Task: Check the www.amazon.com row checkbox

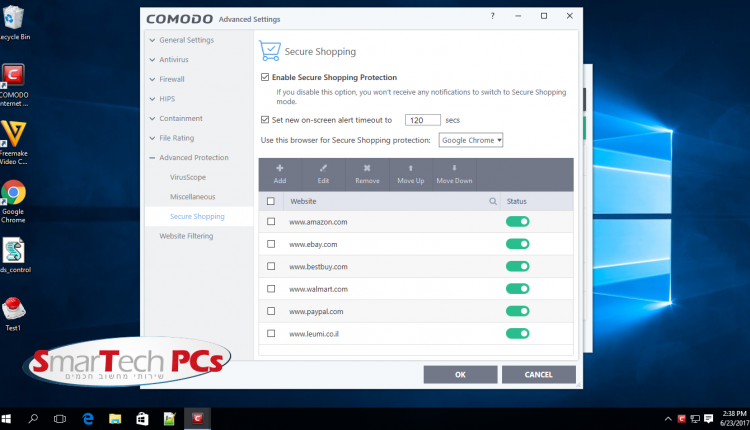Action: click(271, 221)
